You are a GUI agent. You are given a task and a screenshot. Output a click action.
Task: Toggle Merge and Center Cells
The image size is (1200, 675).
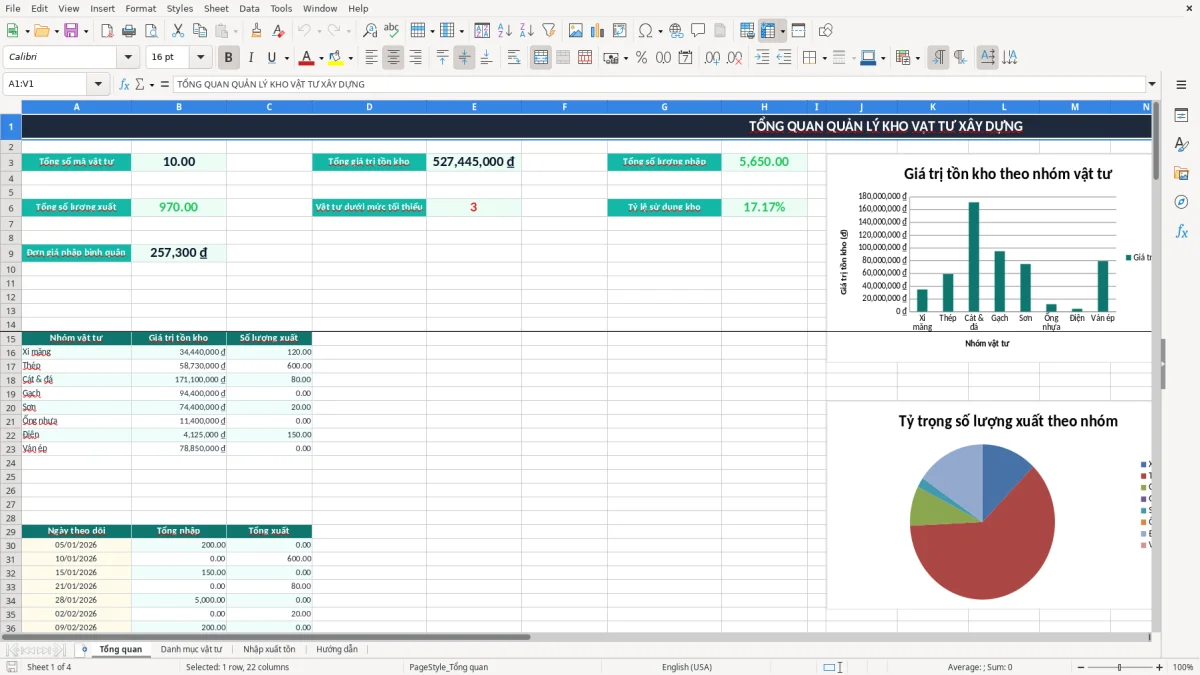[541, 58]
